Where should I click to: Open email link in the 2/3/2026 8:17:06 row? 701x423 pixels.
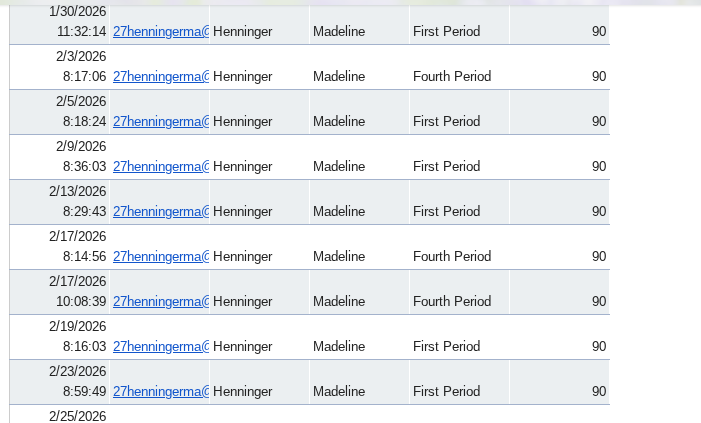pos(160,76)
